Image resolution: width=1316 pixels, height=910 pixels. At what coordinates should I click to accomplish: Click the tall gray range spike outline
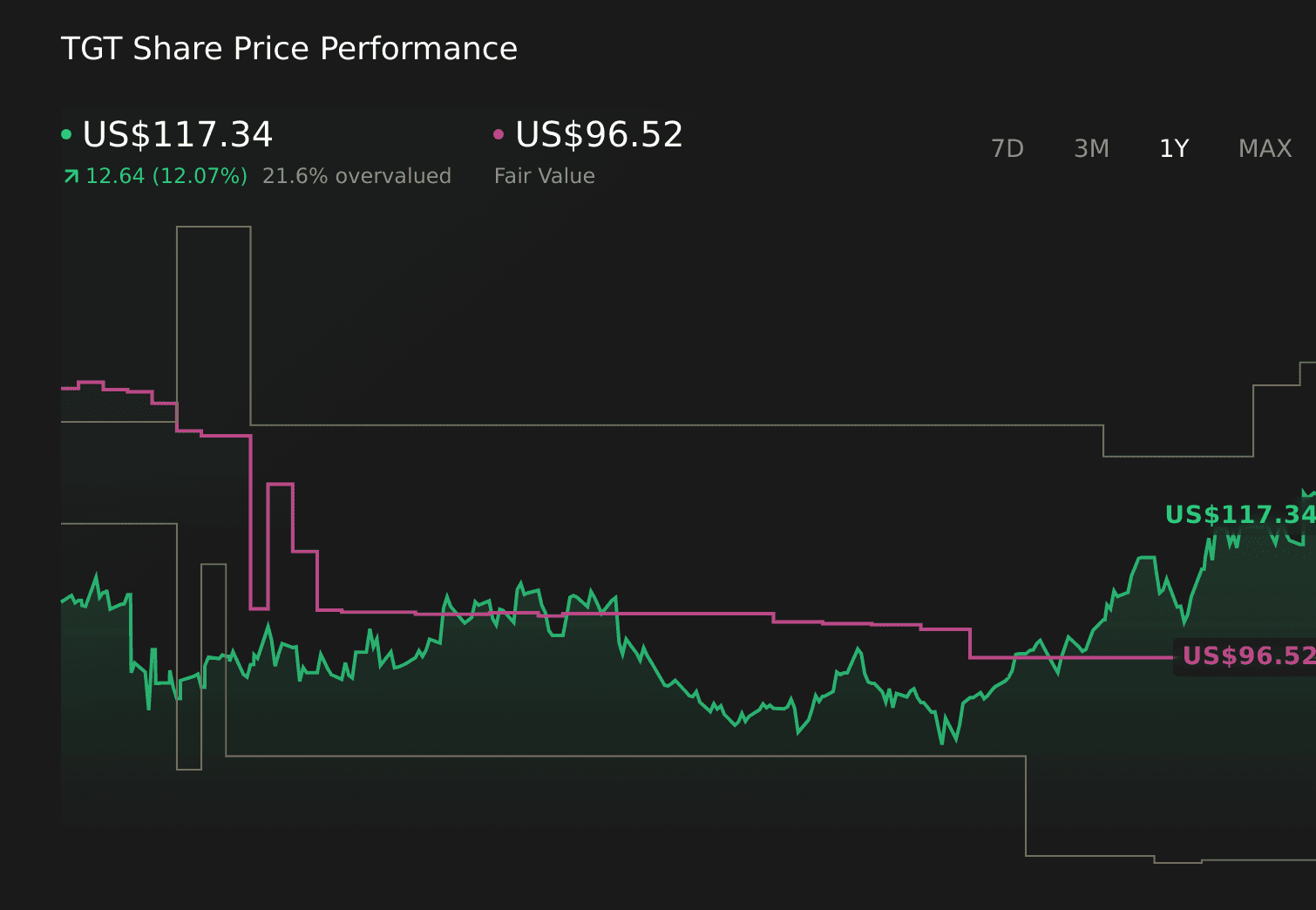[x=214, y=227]
